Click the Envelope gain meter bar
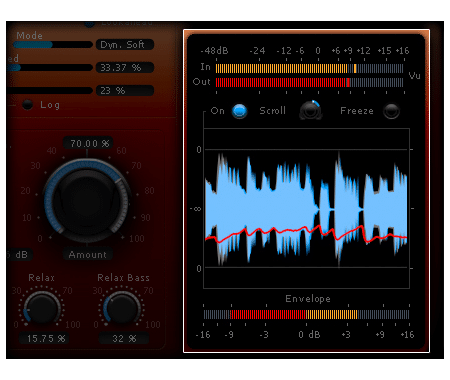 coord(306,314)
